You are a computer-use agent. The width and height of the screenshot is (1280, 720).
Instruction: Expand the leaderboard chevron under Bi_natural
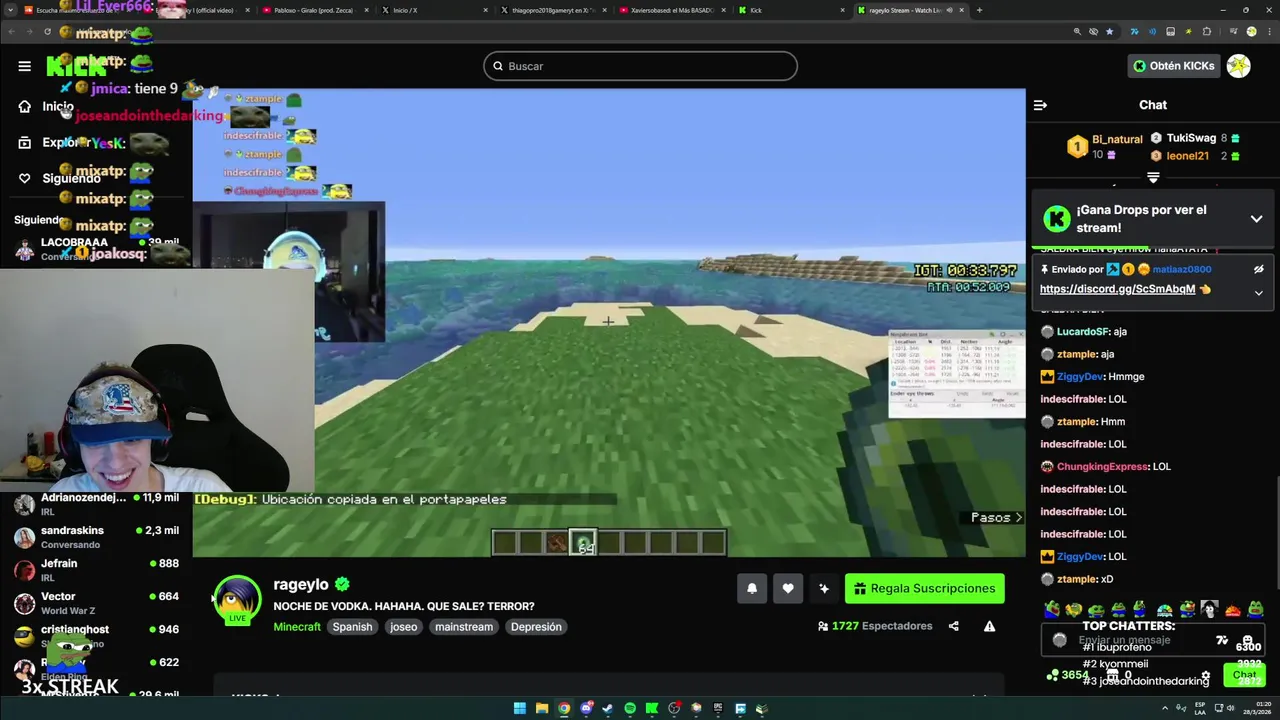pyautogui.click(x=1153, y=178)
